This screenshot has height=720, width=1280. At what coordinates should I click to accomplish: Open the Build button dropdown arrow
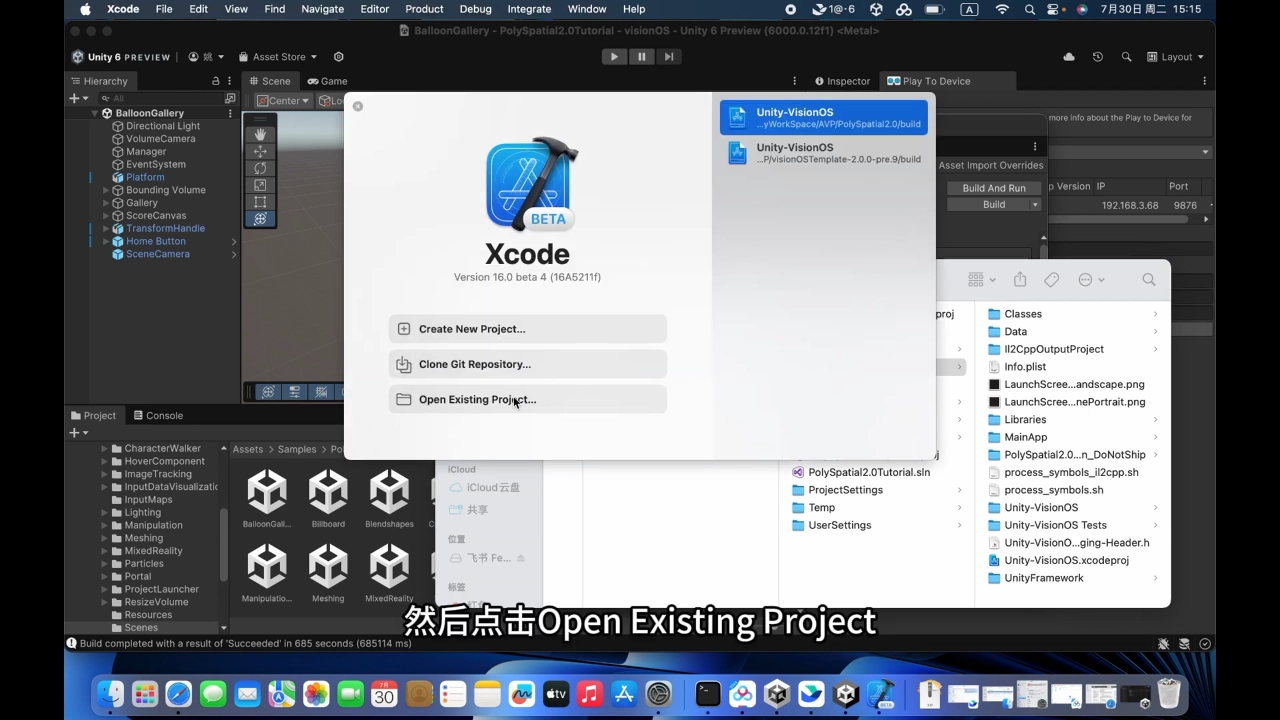tap(1035, 204)
